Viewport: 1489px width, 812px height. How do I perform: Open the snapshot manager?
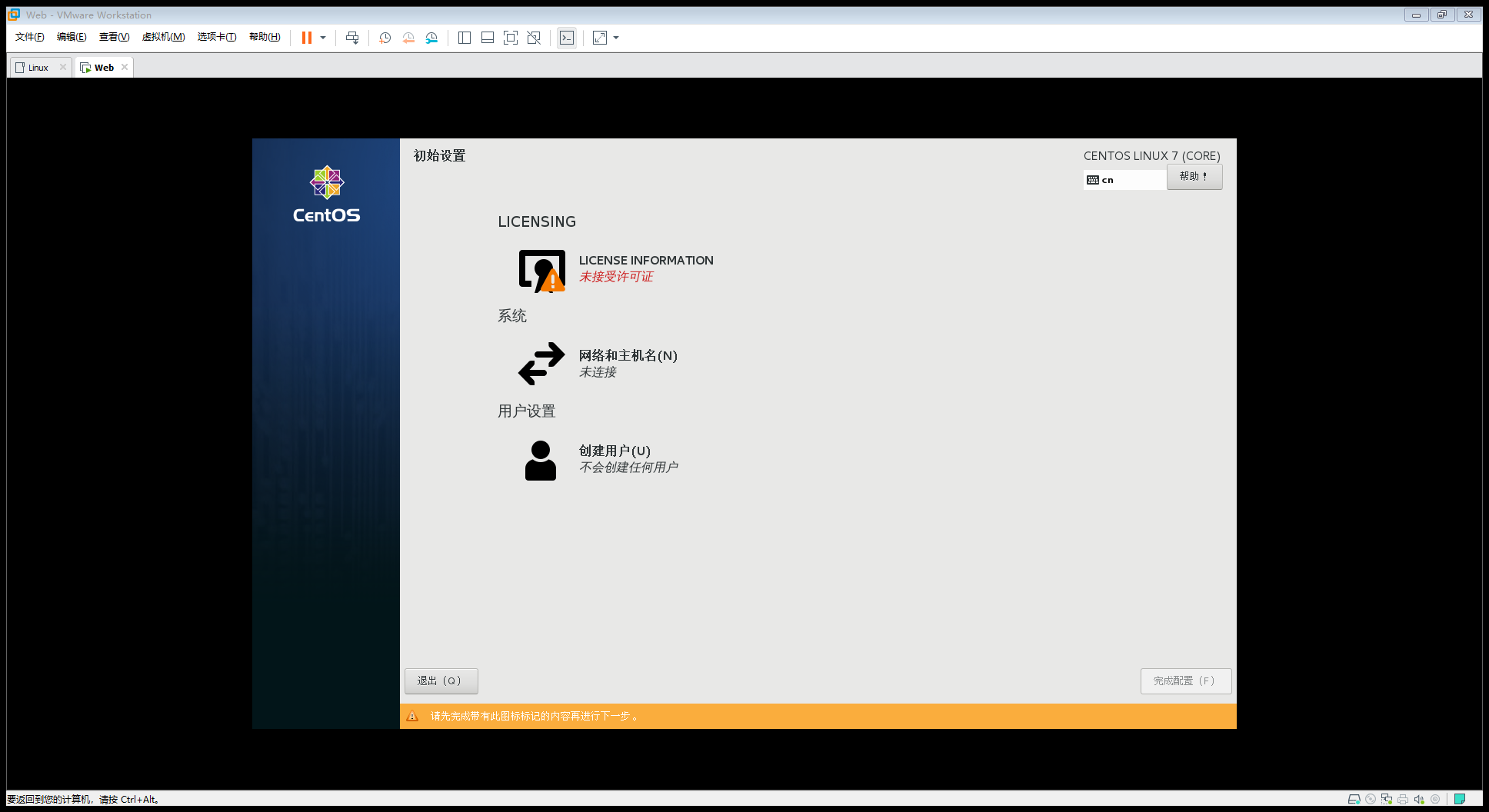431,38
